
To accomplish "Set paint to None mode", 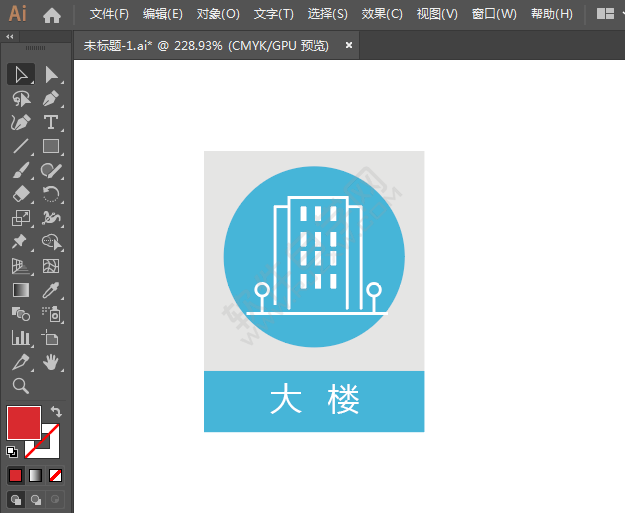I will click(56, 475).
